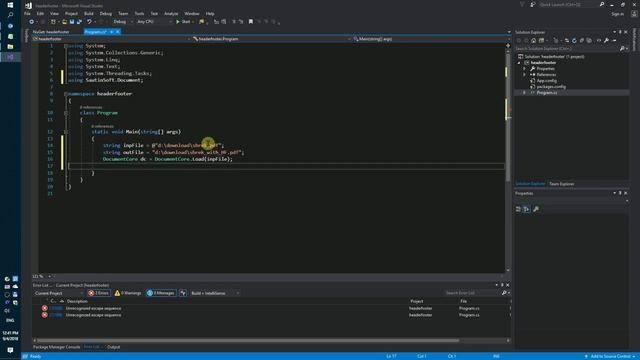Viewport: 640px width, 360px height.
Task: Switch to the NuGet: headerfooter tab
Action: (51, 32)
